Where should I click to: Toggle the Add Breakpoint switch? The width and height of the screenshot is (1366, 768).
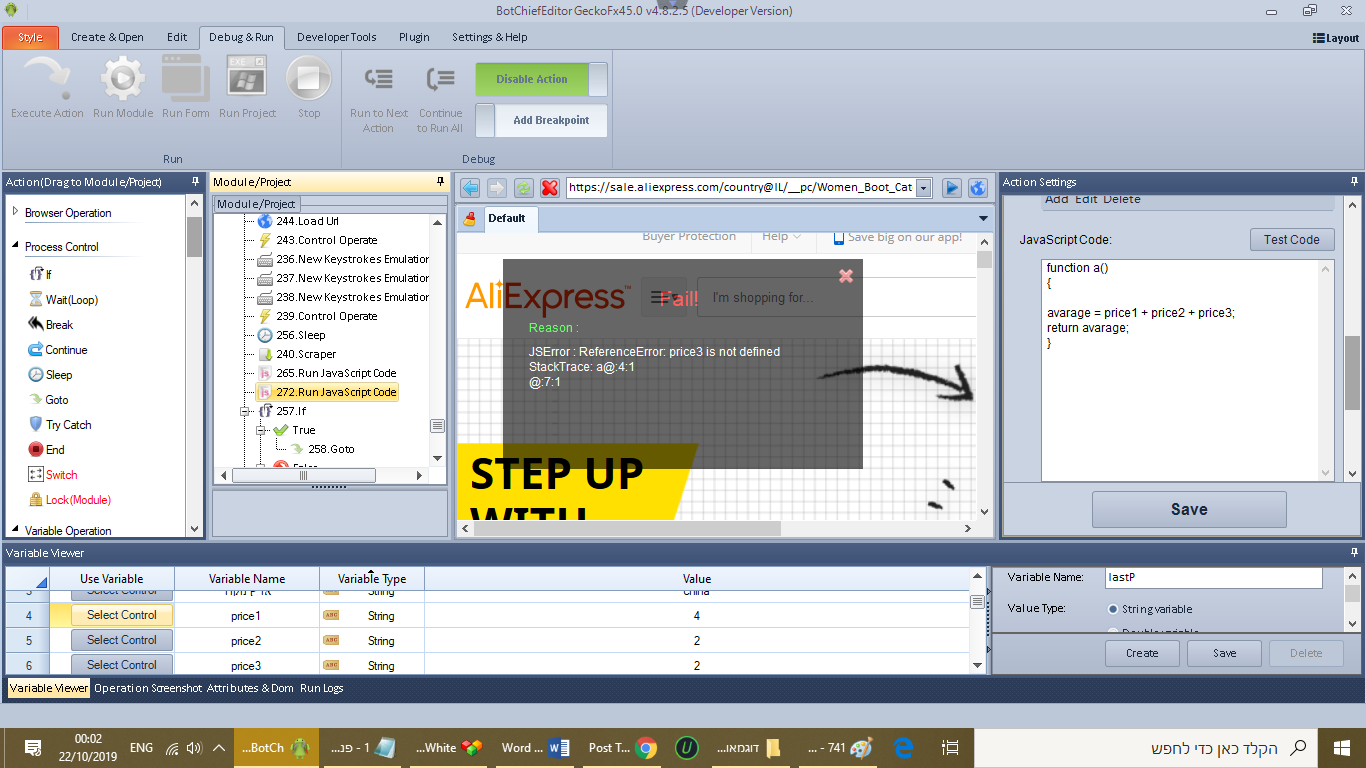[485, 121]
